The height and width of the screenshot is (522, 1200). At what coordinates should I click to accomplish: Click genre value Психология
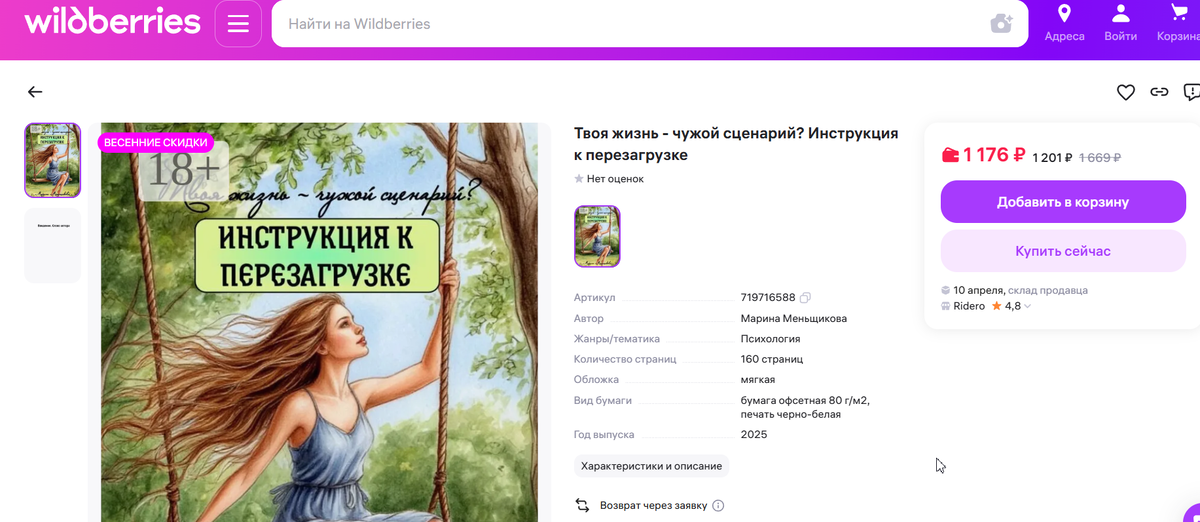click(770, 339)
